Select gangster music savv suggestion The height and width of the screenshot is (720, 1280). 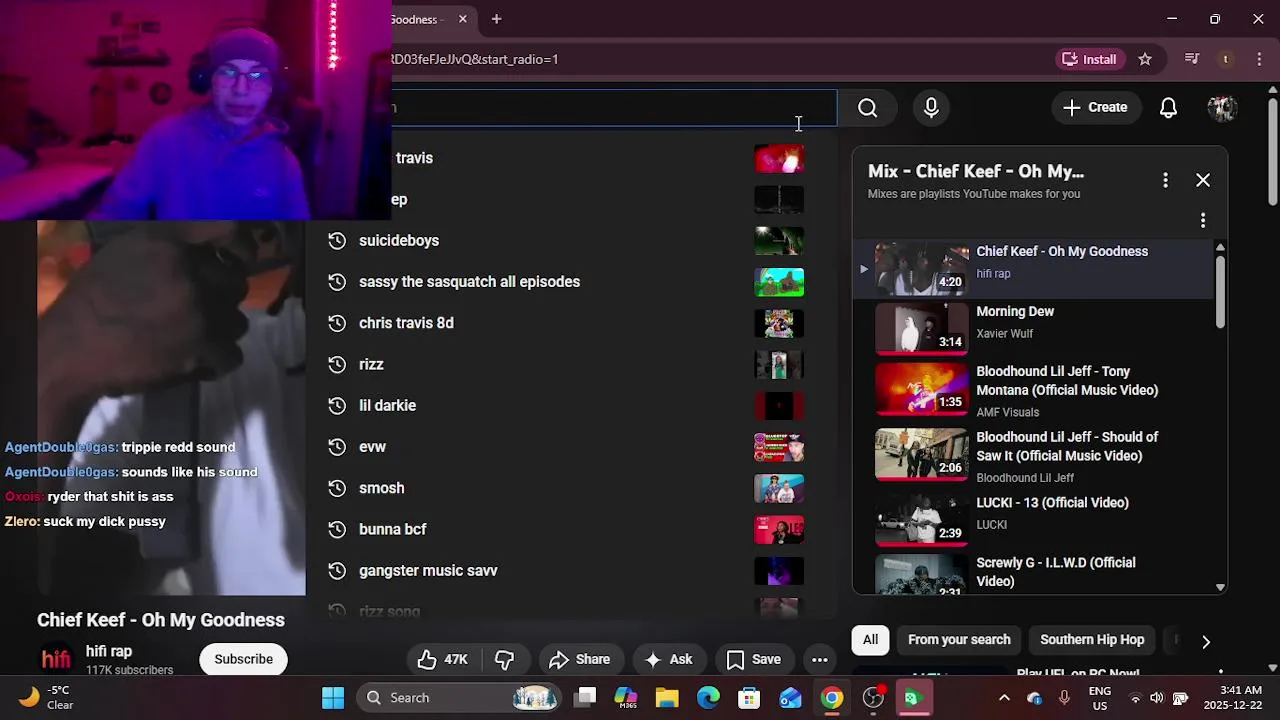click(x=565, y=570)
